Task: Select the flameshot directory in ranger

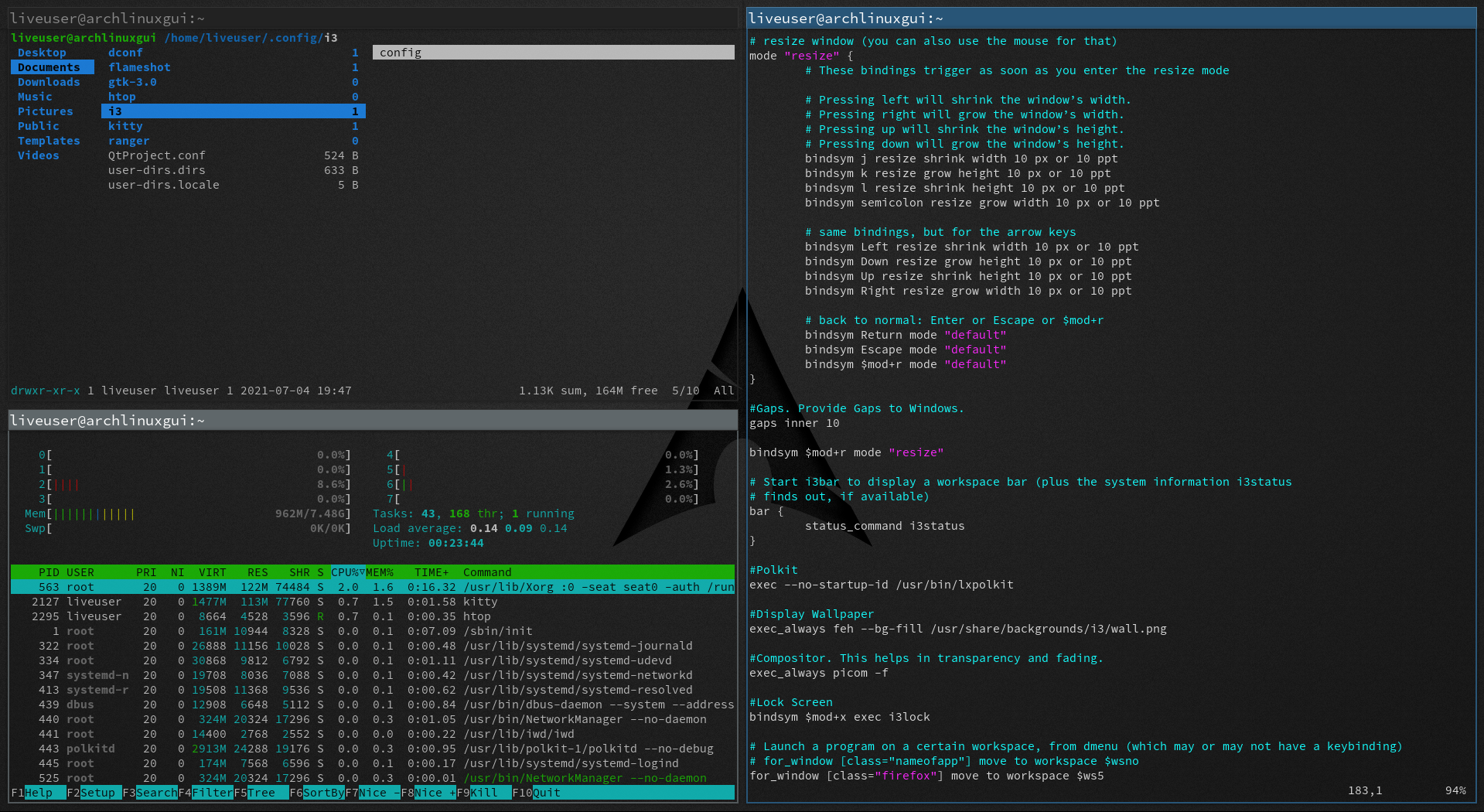Action: 233,67
